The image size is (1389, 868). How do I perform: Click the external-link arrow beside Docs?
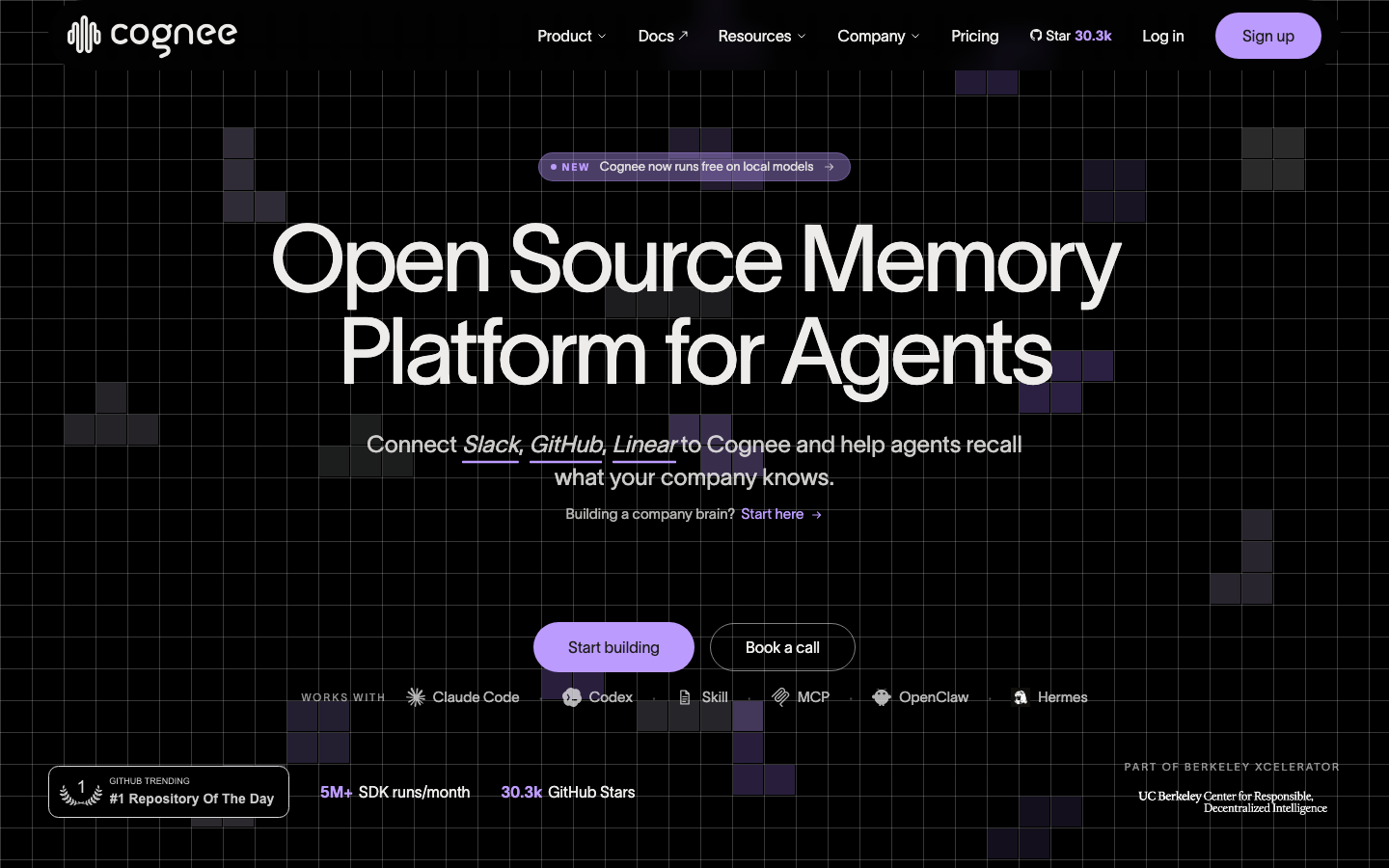coord(684,35)
